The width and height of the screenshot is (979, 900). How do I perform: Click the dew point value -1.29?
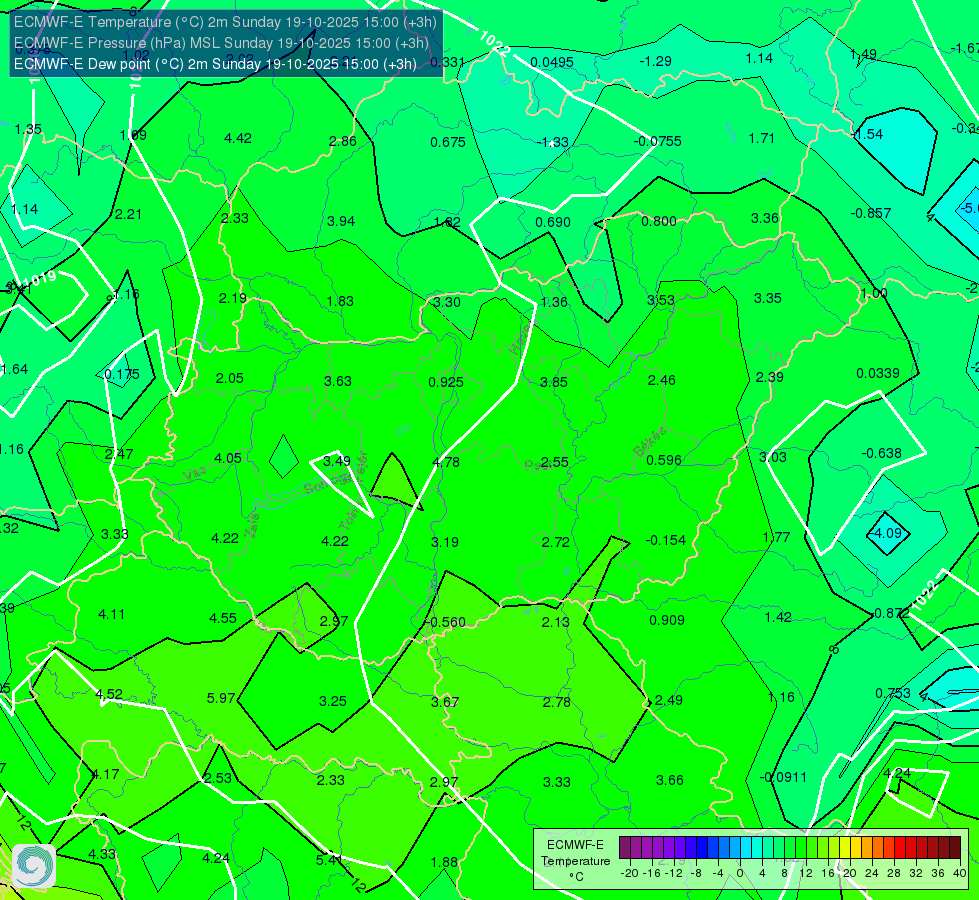pos(656,61)
